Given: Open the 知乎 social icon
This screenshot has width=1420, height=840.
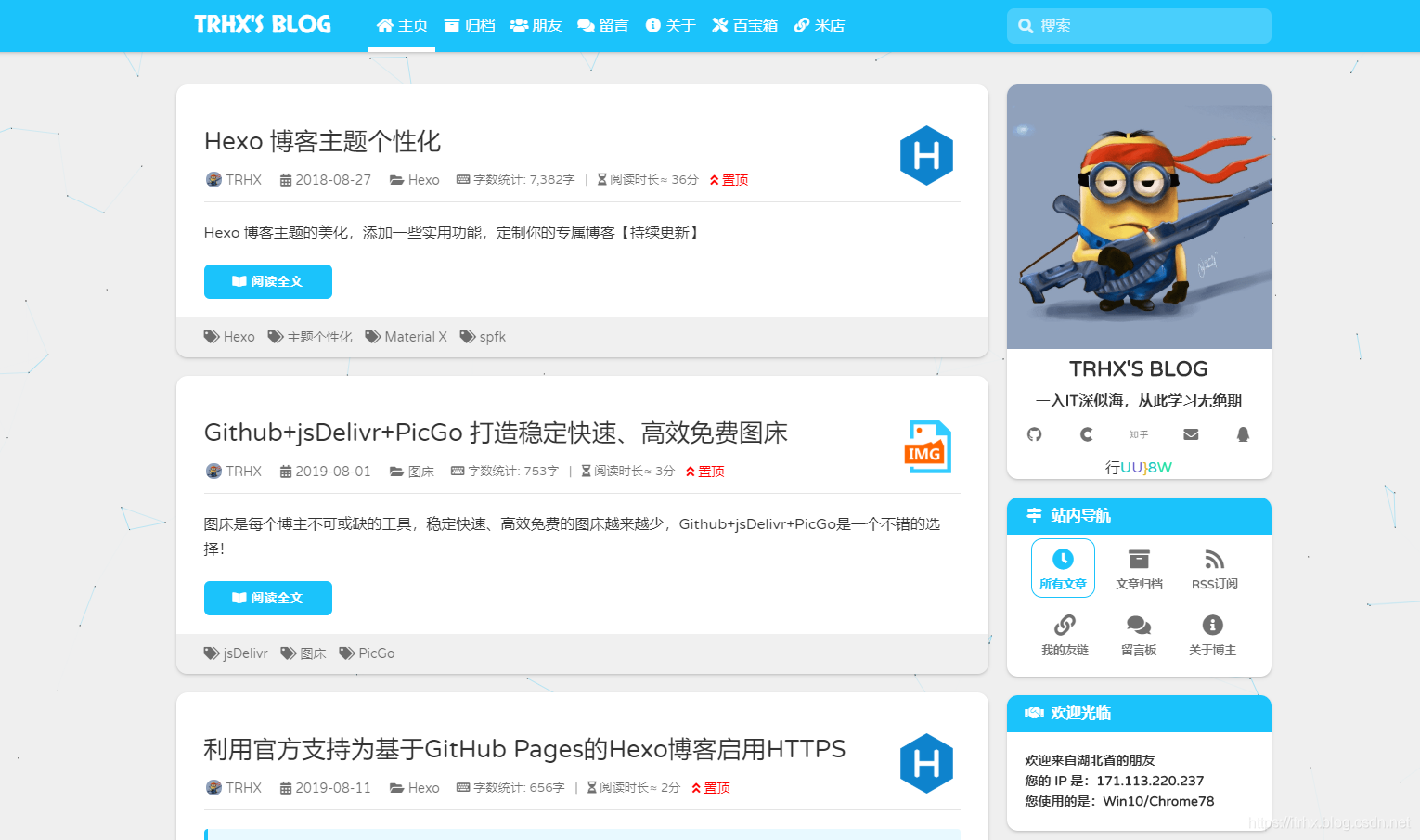Looking at the screenshot, I should pyautogui.click(x=1139, y=434).
